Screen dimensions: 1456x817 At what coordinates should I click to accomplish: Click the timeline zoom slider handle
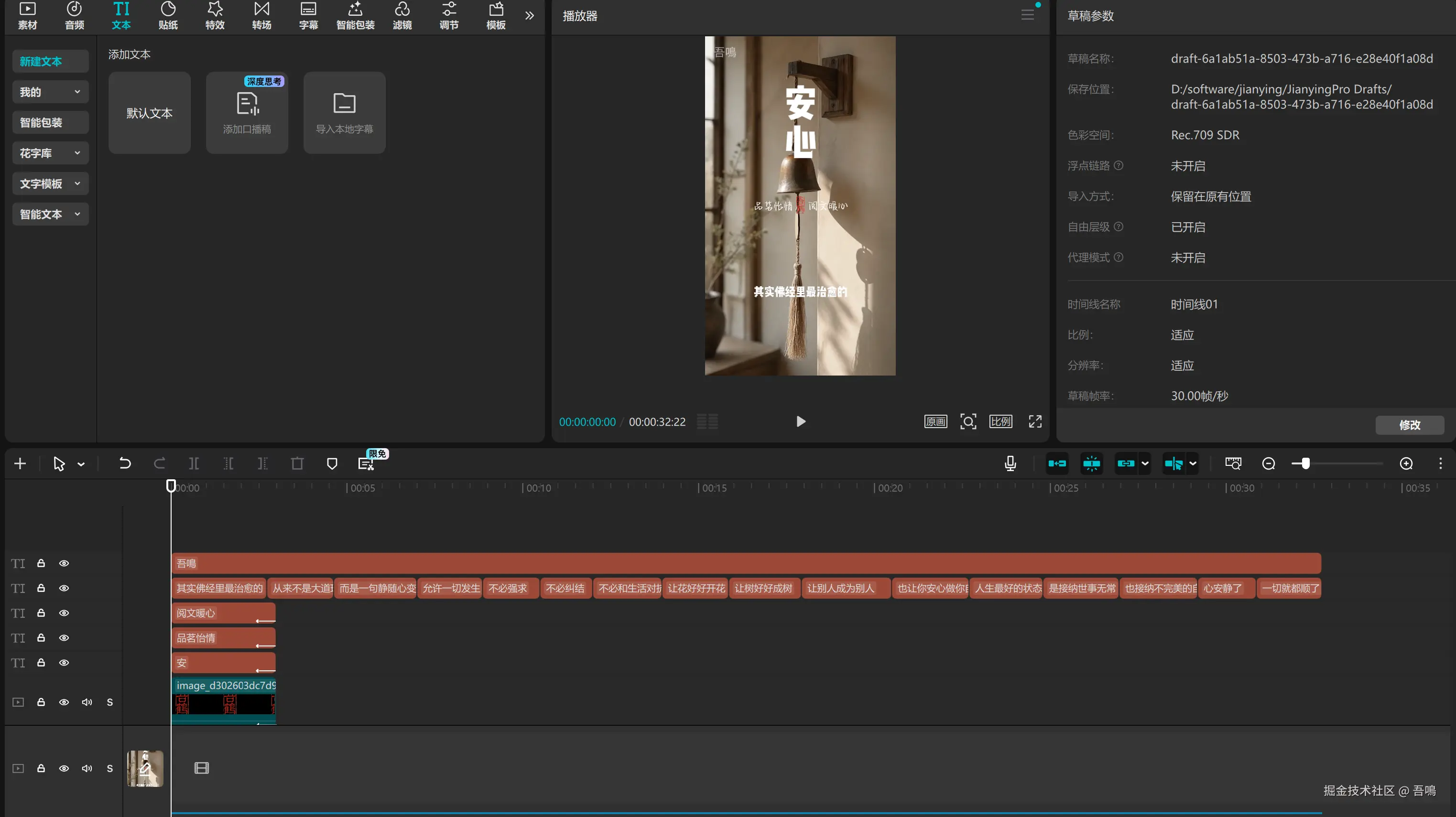coord(1305,464)
